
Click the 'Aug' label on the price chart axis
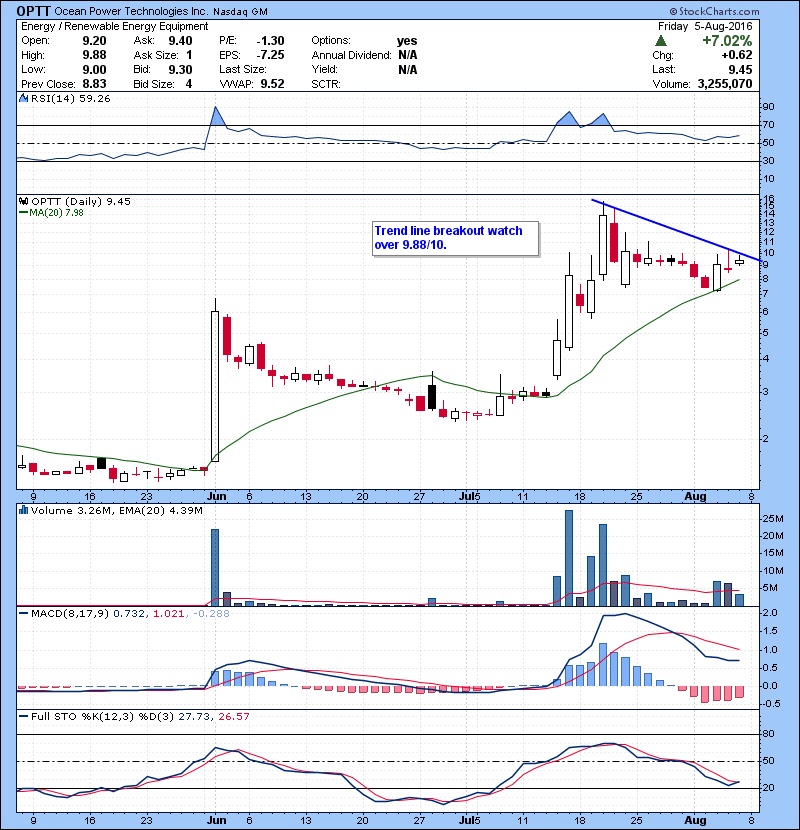pyautogui.click(x=695, y=497)
